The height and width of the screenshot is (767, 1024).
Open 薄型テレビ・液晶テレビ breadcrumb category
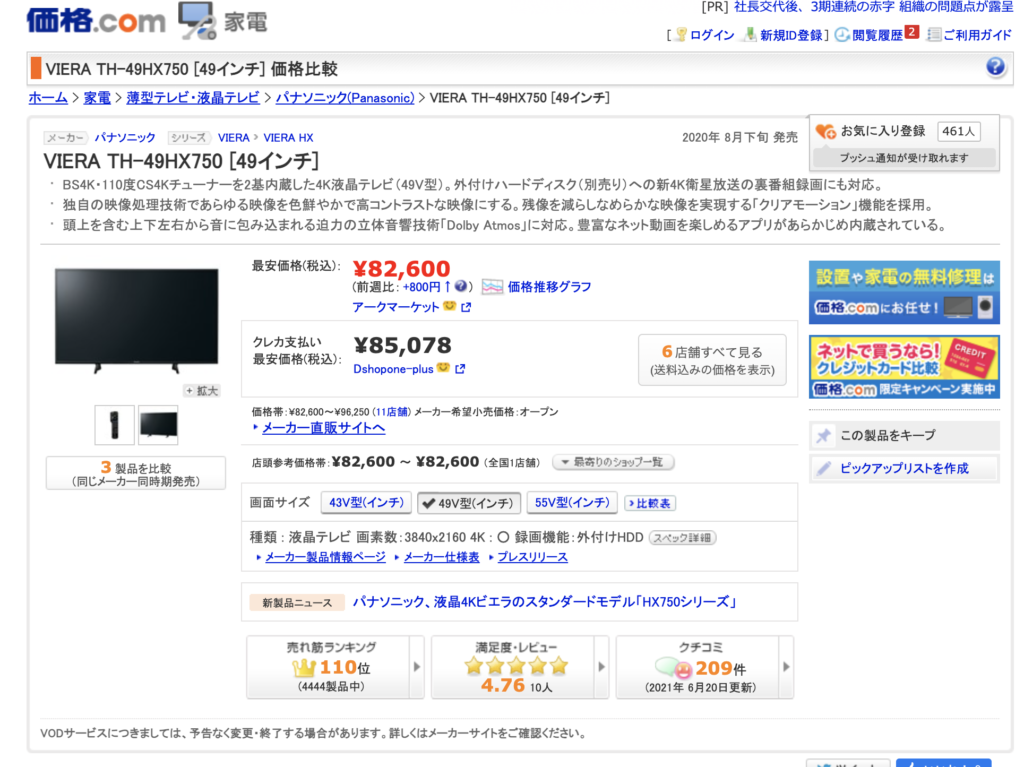(193, 98)
